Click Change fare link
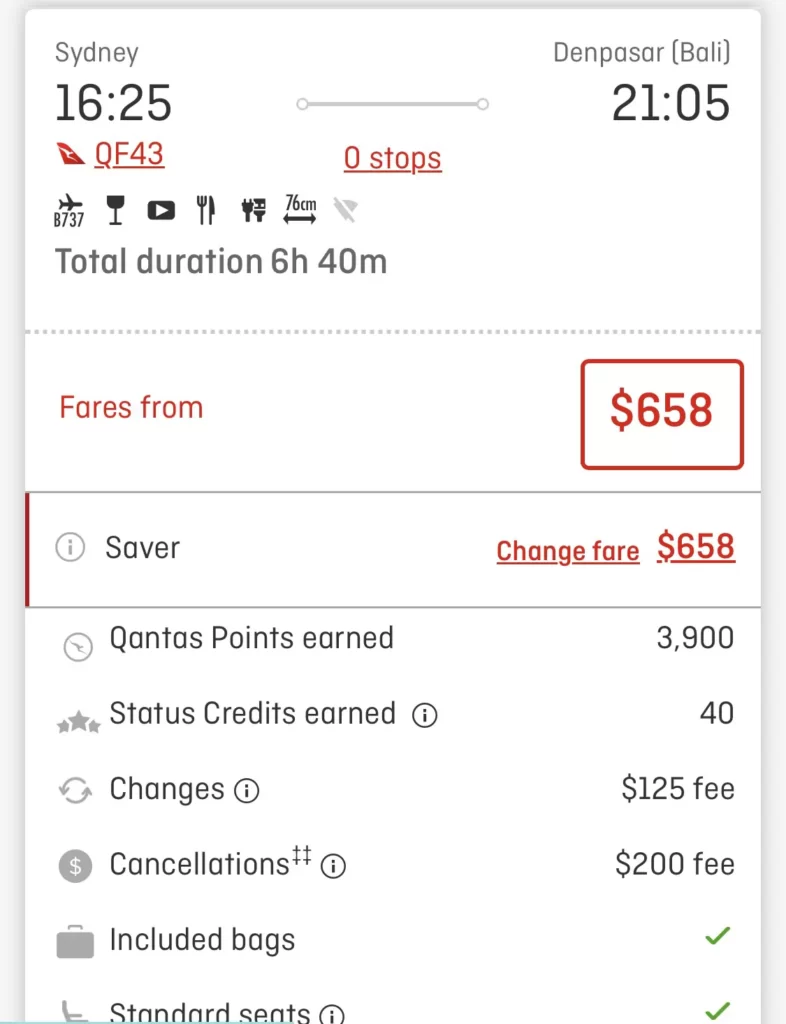This screenshot has width=786, height=1024. 567,551
